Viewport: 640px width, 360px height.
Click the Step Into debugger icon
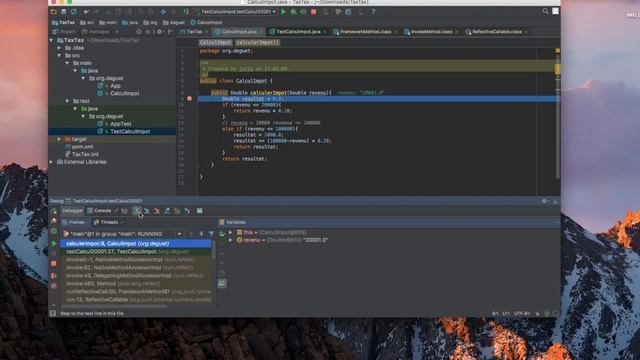(x=147, y=211)
